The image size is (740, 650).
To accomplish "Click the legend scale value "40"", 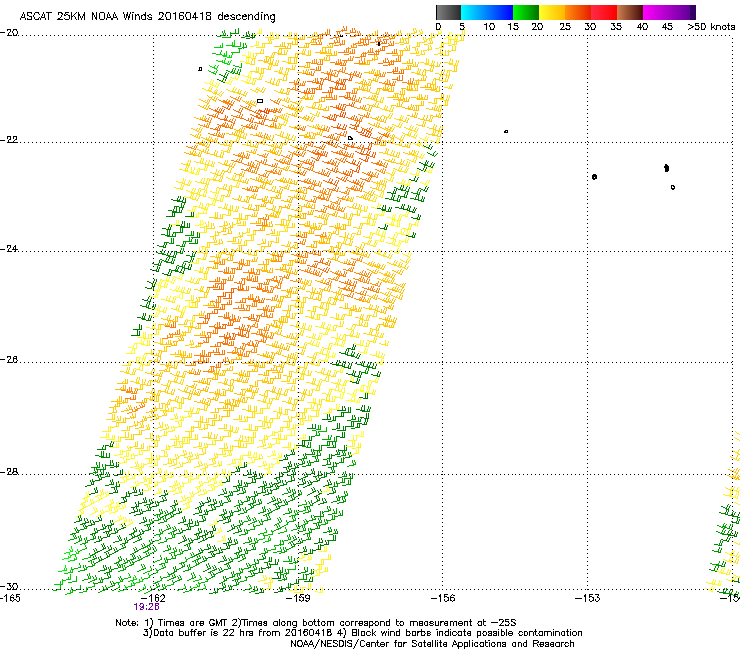I will 642,27.
